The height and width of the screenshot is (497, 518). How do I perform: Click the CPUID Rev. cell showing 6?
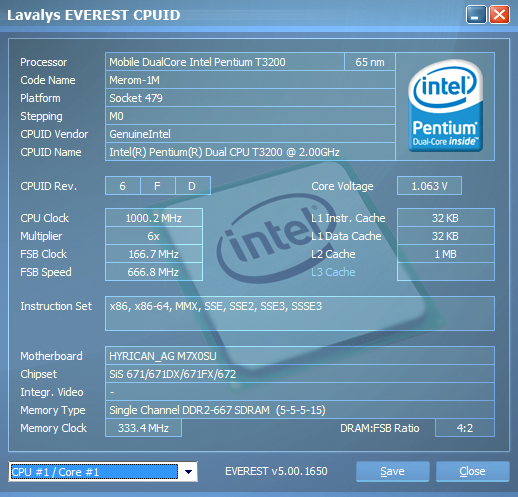pos(123,186)
